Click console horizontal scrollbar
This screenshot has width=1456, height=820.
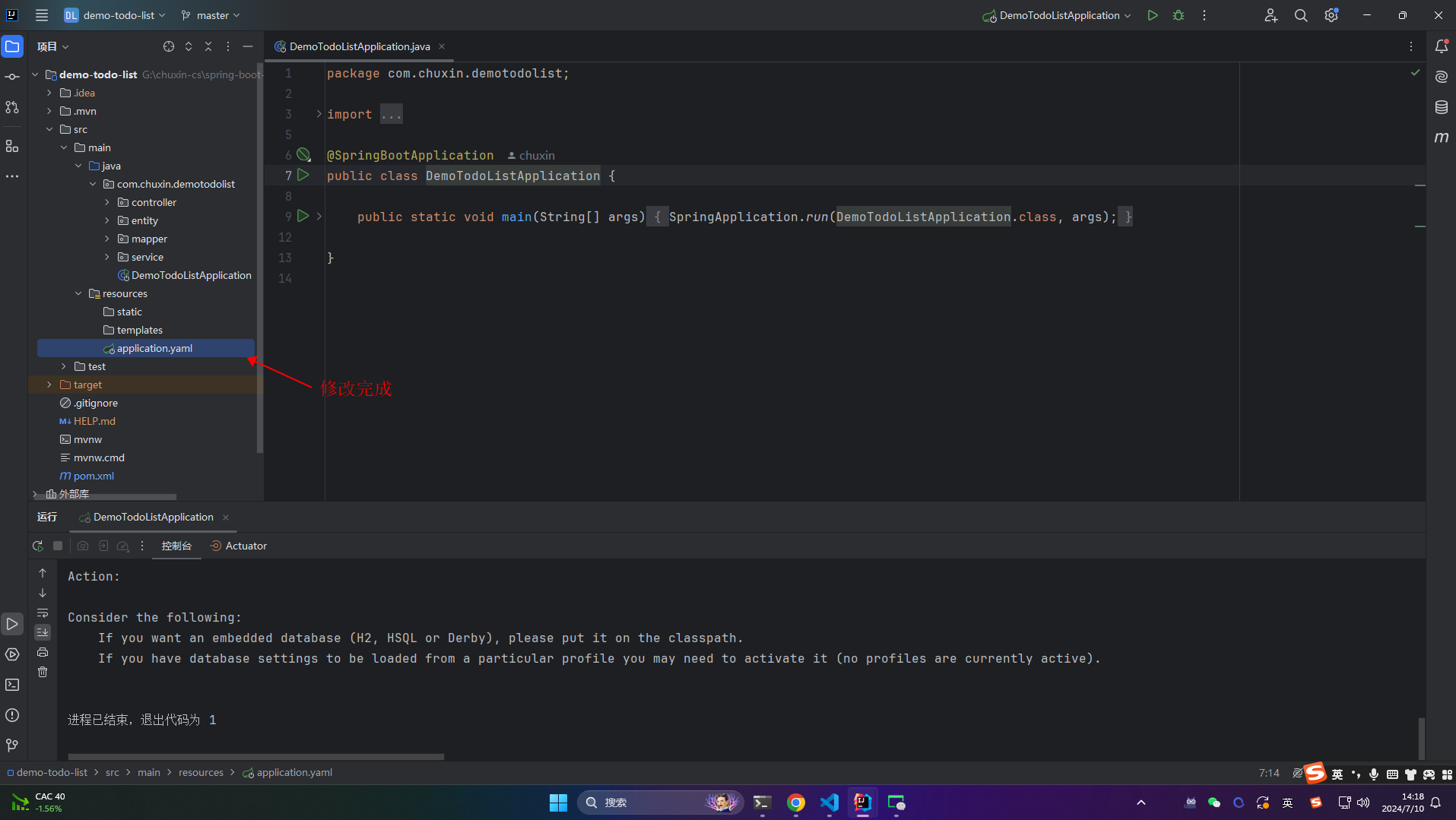[255, 757]
